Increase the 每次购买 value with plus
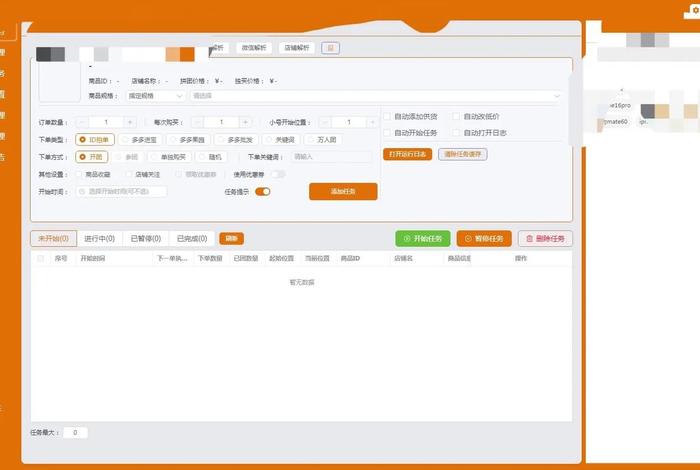700x470 pixels. pos(245,122)
